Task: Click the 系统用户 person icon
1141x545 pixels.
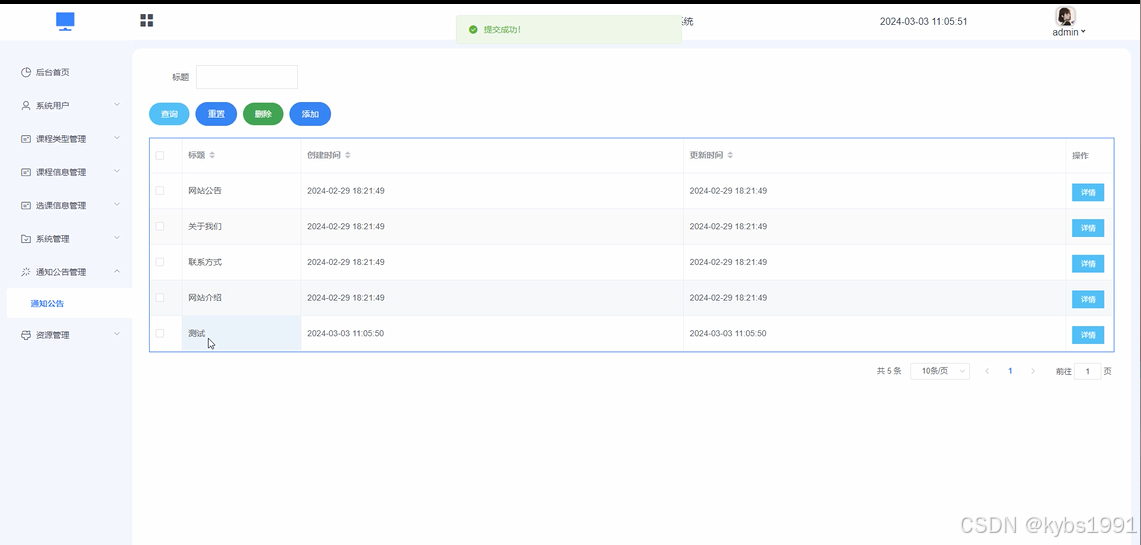Action: coord(26,106)
